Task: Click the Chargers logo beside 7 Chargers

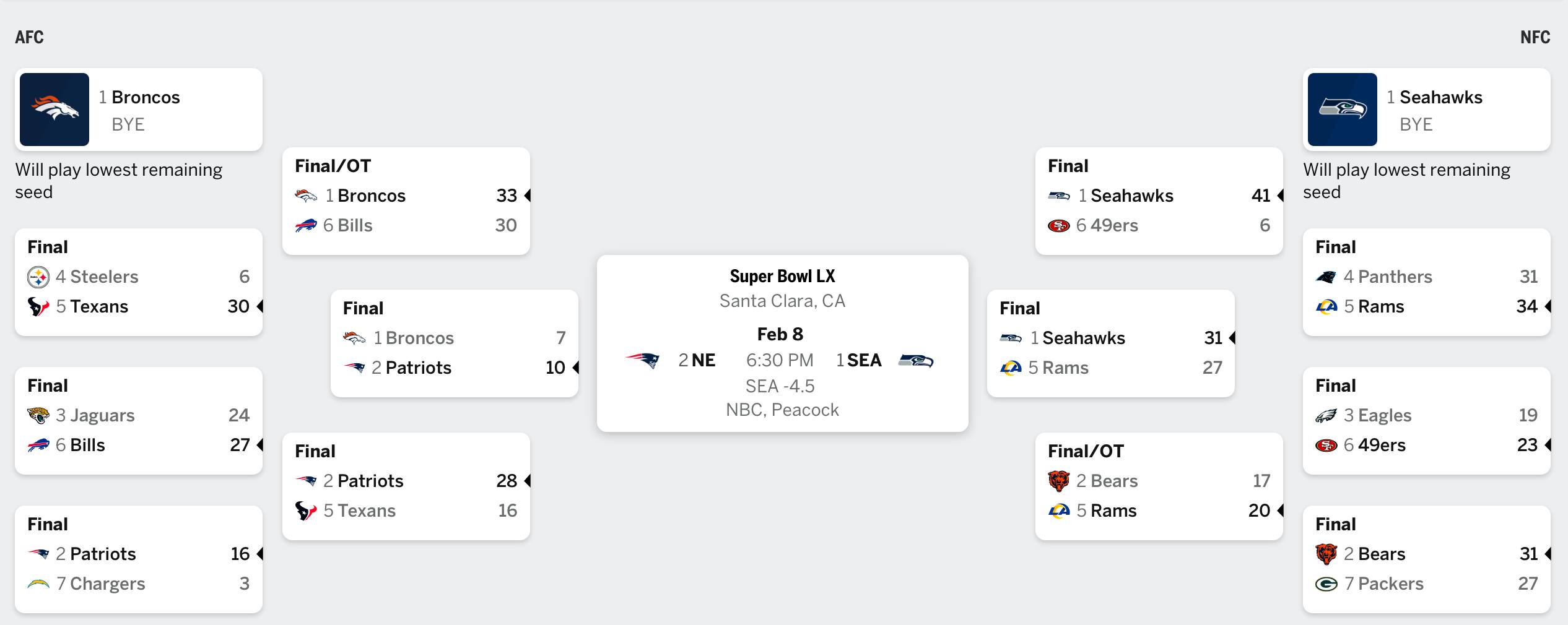Action: [x=38, y=584]
